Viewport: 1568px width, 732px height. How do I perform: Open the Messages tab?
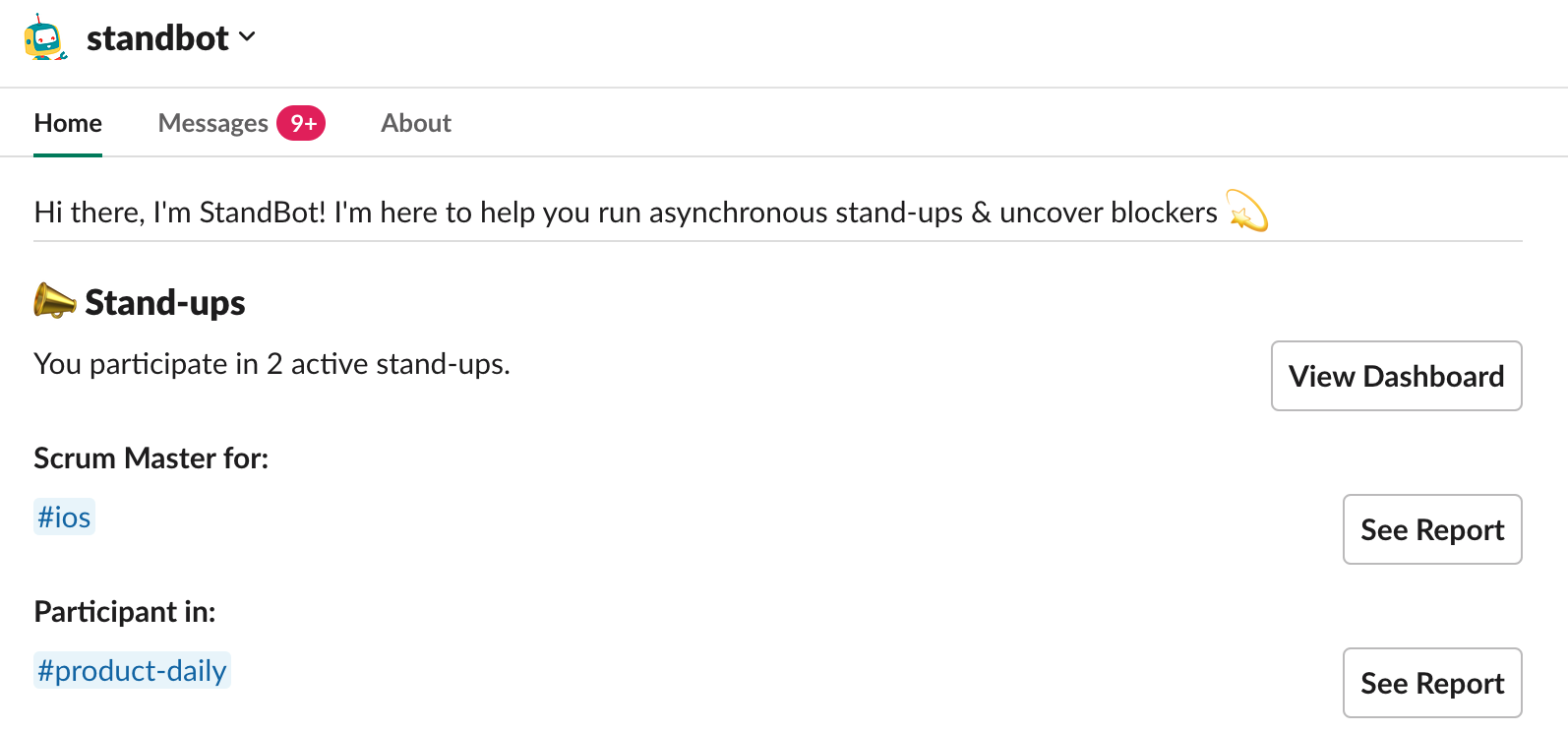click(x=241, y=123)
